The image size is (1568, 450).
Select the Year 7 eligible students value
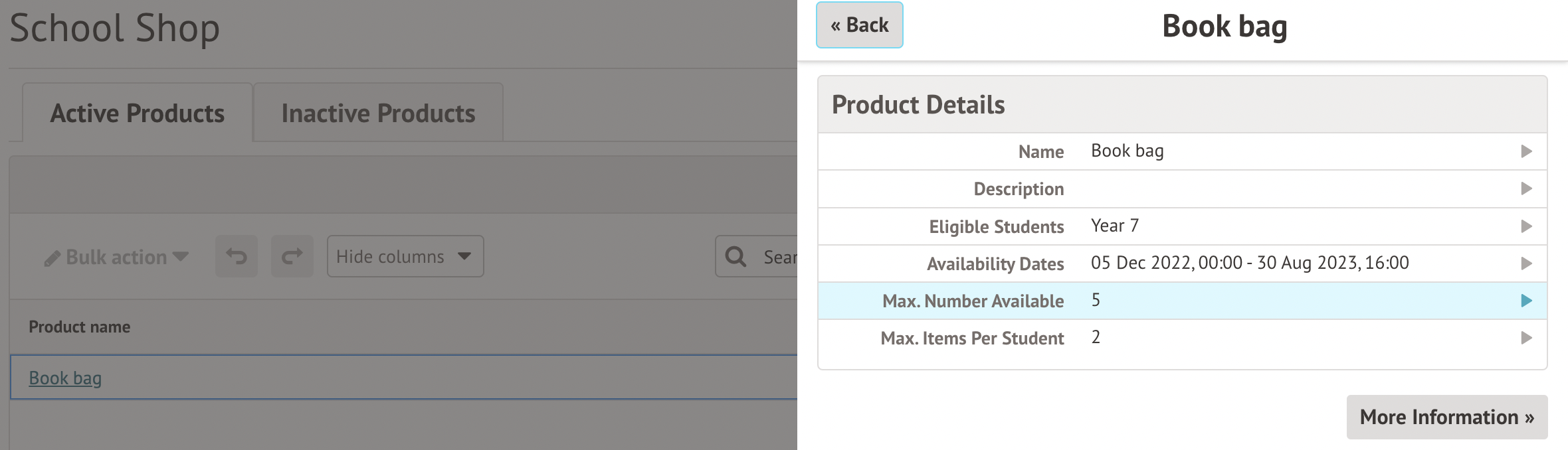(1114, 226)
